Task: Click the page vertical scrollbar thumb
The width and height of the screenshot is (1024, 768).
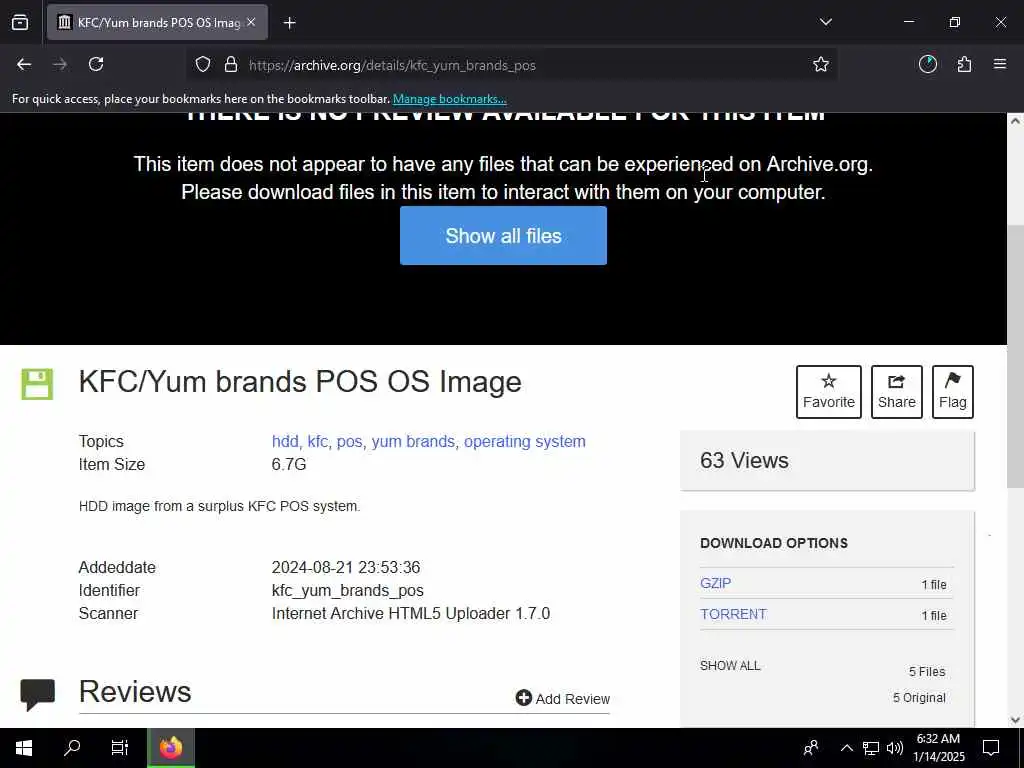Action: click(x=1016, y=356)
